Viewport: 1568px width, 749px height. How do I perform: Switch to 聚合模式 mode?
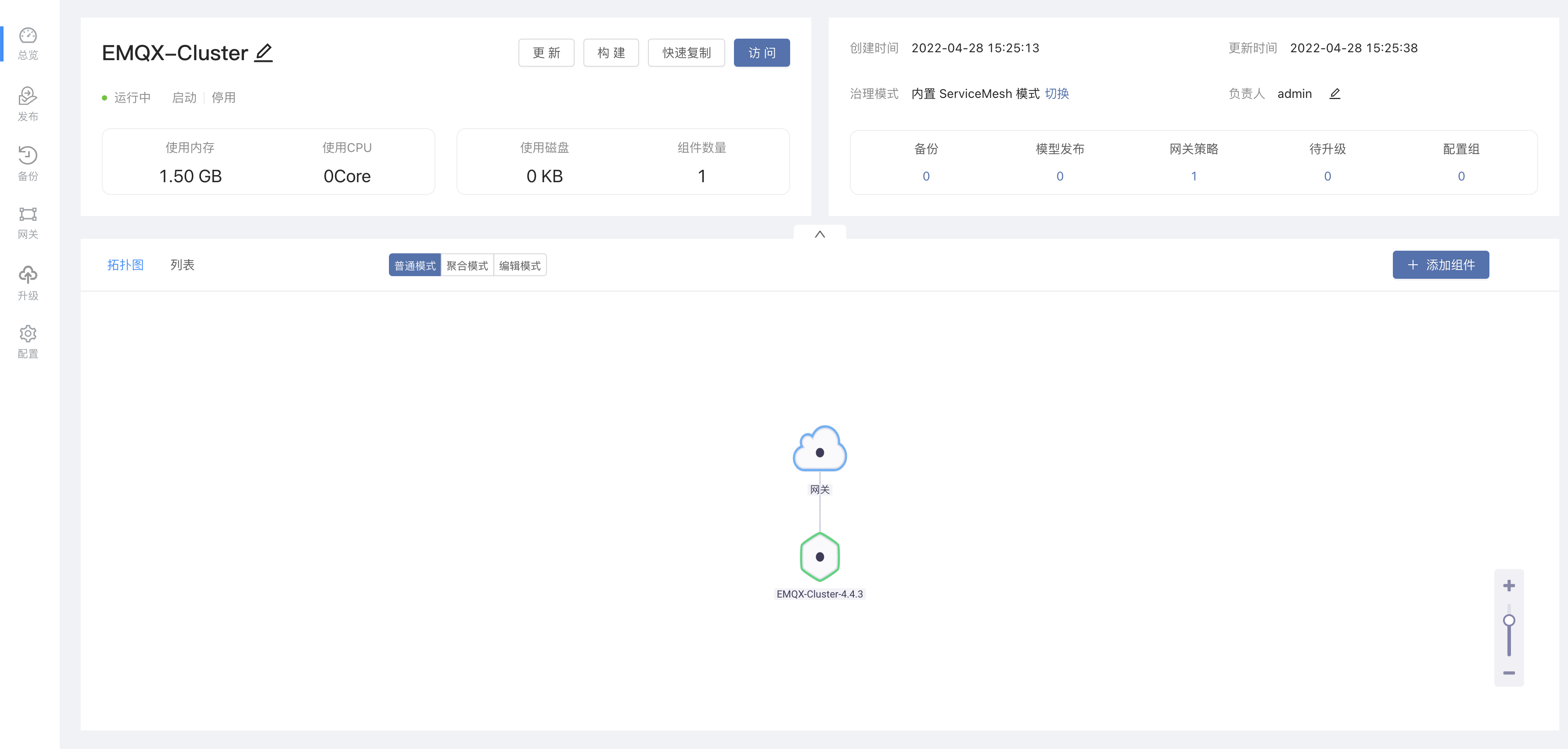(x=468, y=266)
